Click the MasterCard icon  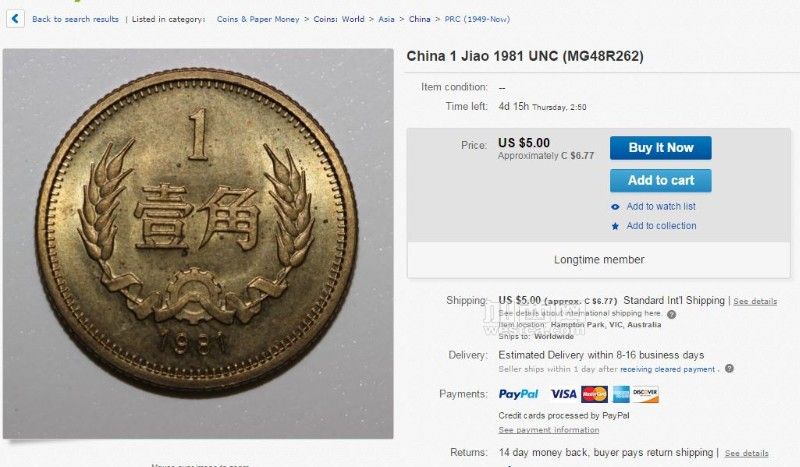pyautogui.click(x=594, y=394)
